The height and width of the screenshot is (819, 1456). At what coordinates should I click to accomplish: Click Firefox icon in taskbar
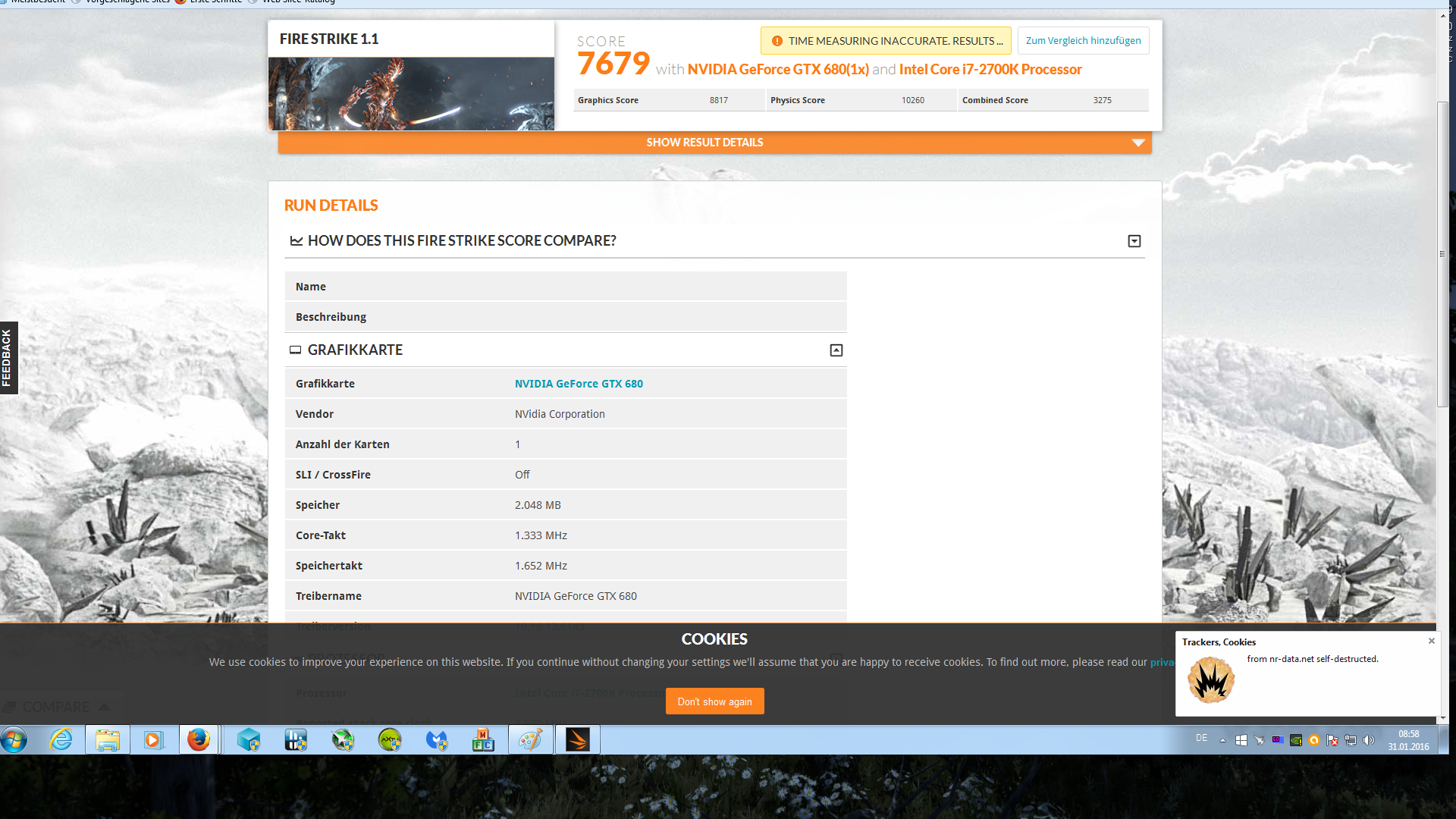click(199, 739)
